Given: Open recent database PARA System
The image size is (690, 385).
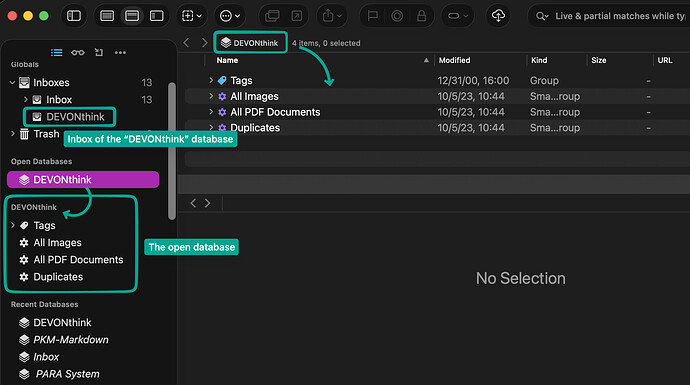Looking at the screenshot, I should [67, 374].
